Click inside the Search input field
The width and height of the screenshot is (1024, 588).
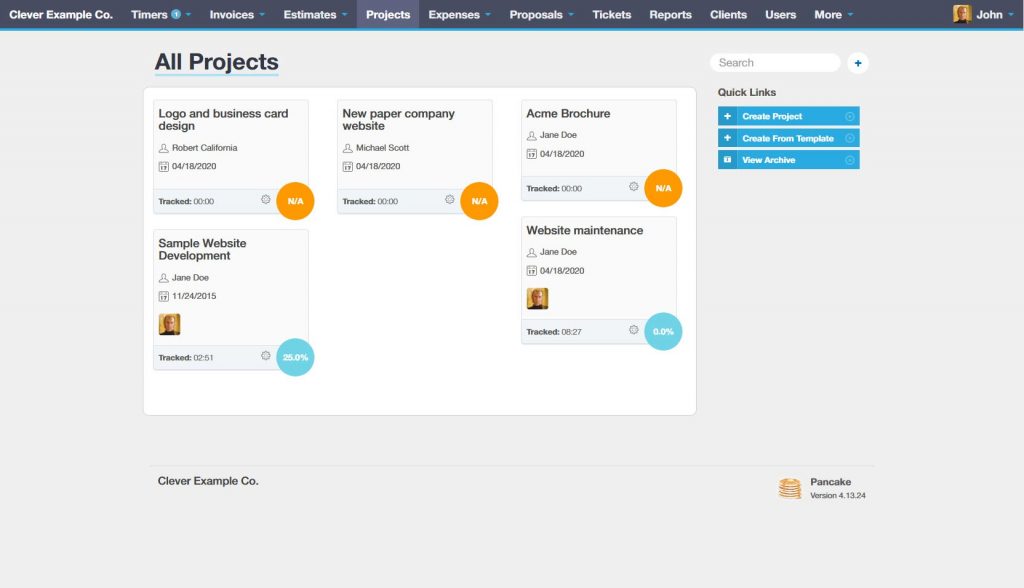pyautogui.click(x=775, y=62)
